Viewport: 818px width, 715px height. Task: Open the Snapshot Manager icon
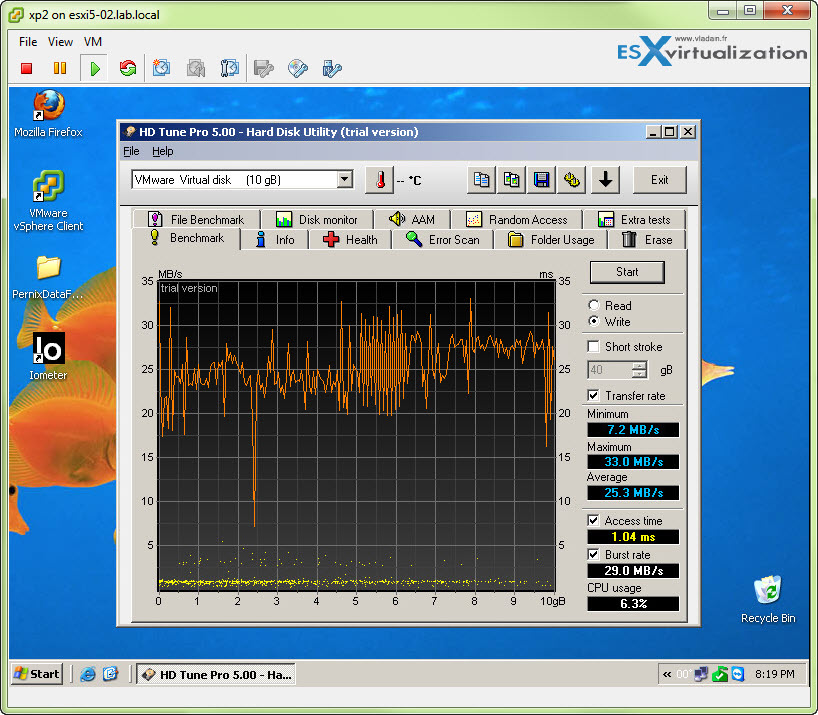click(x=230, y=68)
